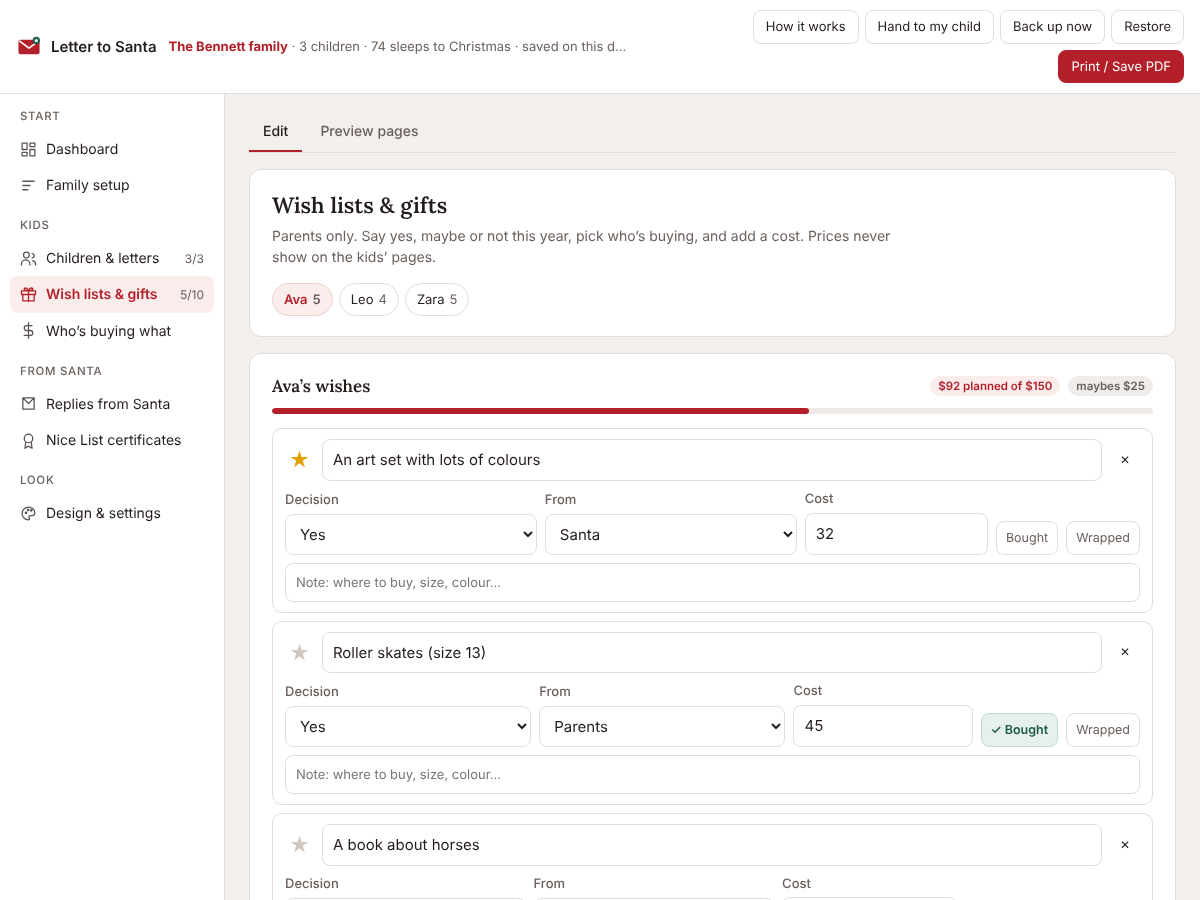Unstar the art set wish
Image resolution: width=1200 pixels, height=900 pixels.
[299, 460]
